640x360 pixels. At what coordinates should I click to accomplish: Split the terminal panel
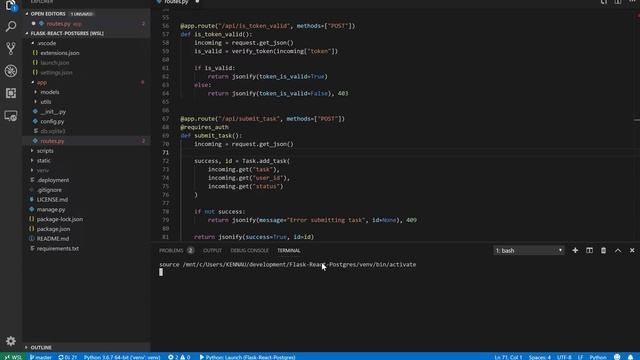589,250
